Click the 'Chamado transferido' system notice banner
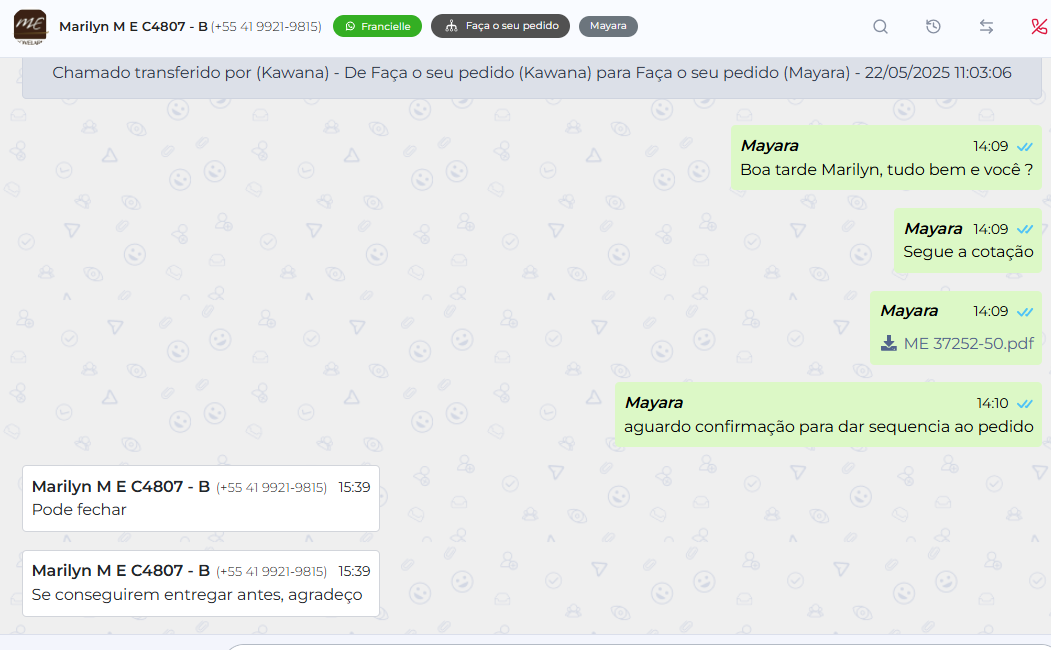This screenshot has width=1051, height=650. [531, 74]
